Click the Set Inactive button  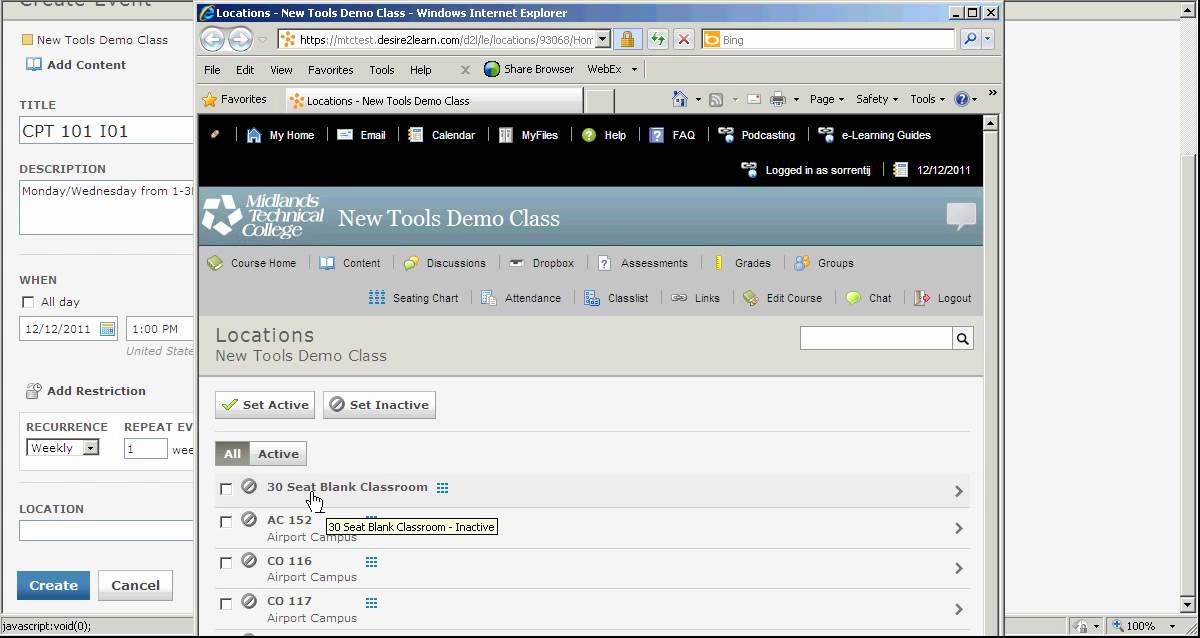tap(379, 405)
